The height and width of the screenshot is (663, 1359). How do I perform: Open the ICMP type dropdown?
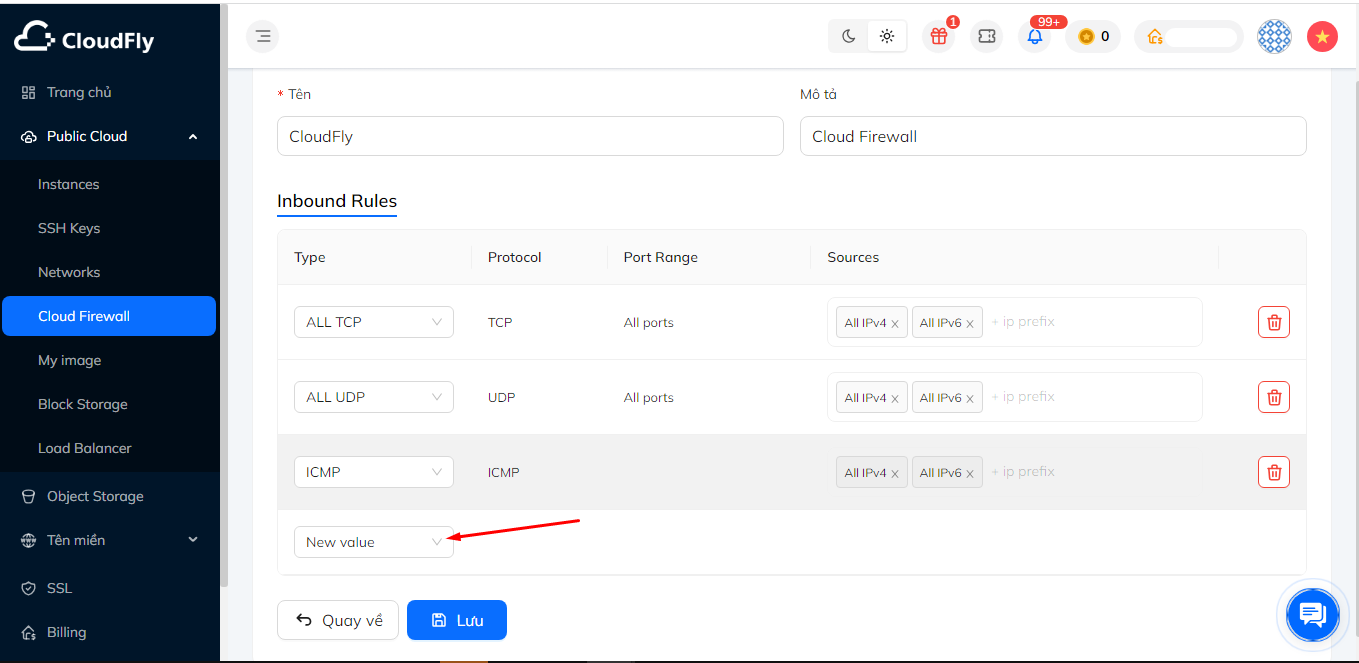374,472
